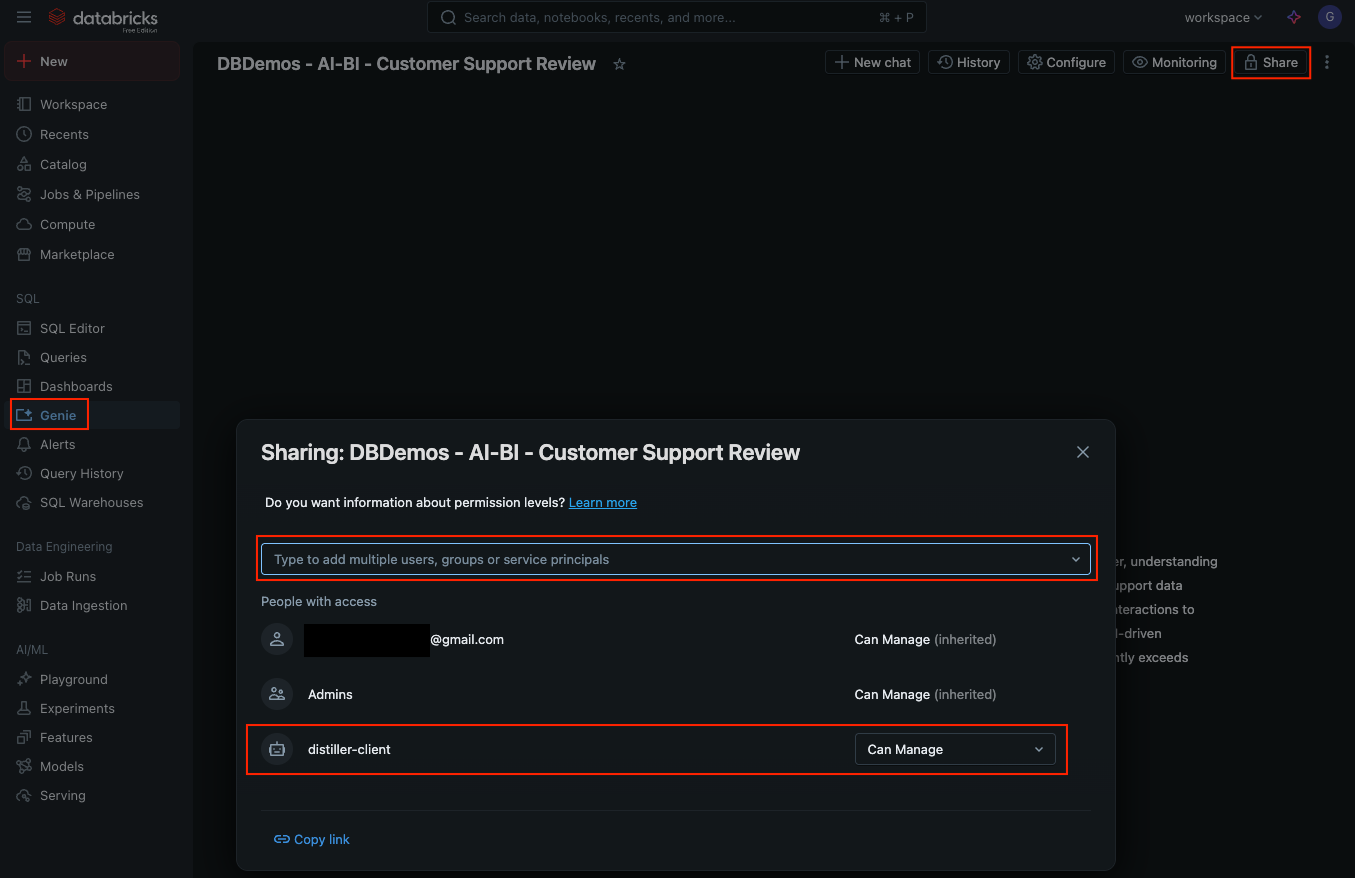
Task: Open the Learn more link
Action: (602, 503)
